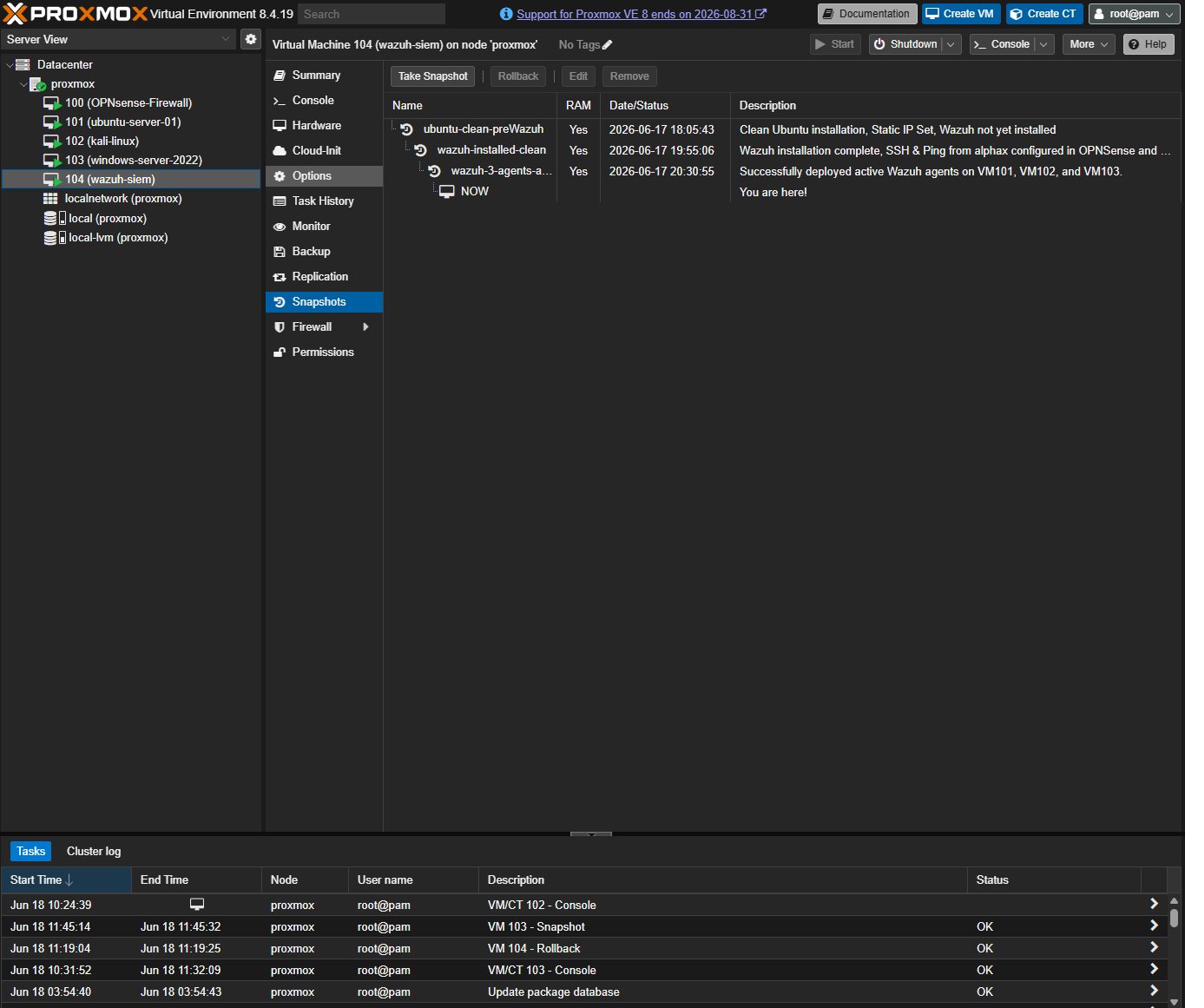Open the Permissions section
The image size is (1204, 1008).
click(324, 352)
